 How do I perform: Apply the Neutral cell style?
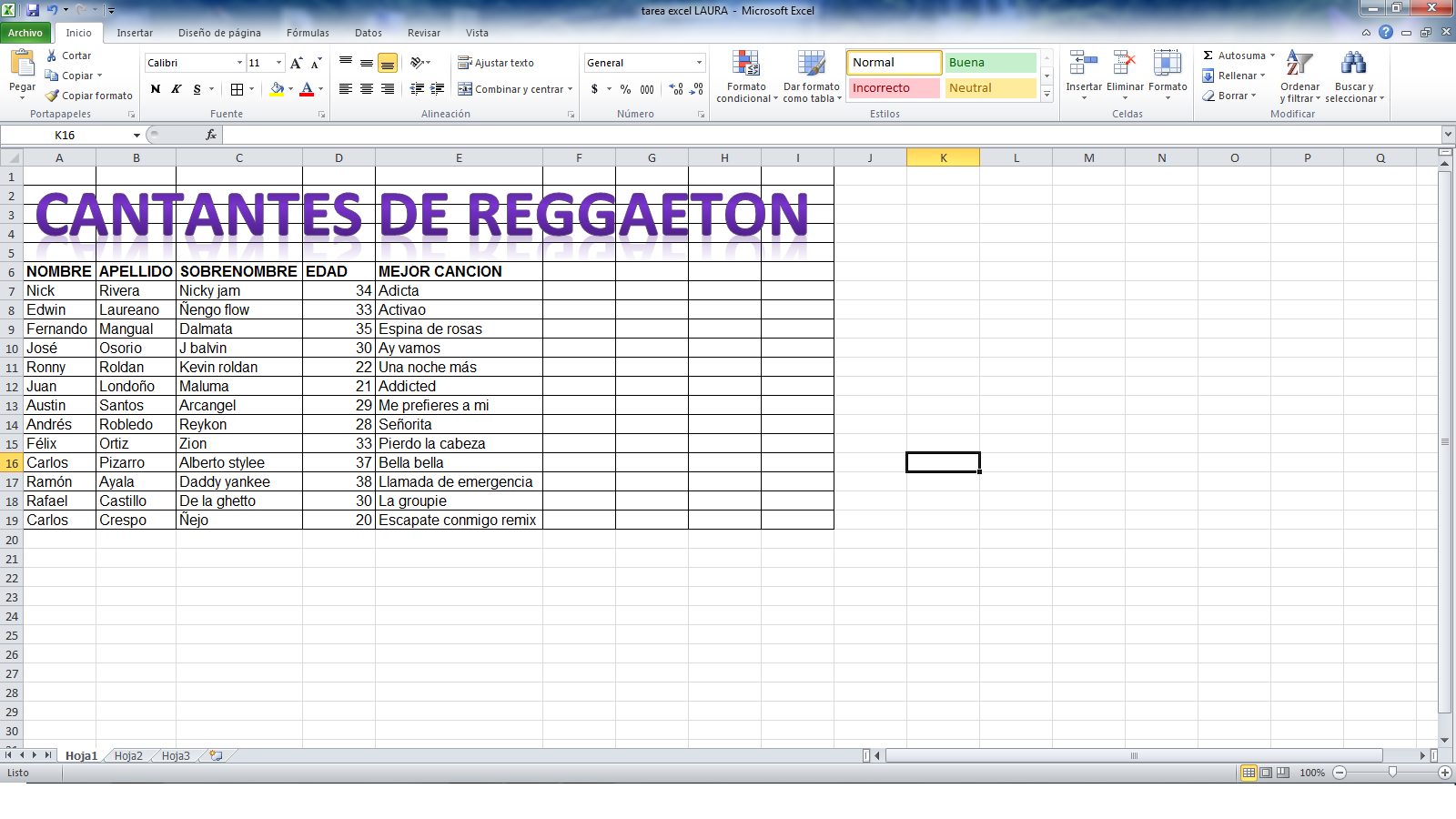coord(990,88)
